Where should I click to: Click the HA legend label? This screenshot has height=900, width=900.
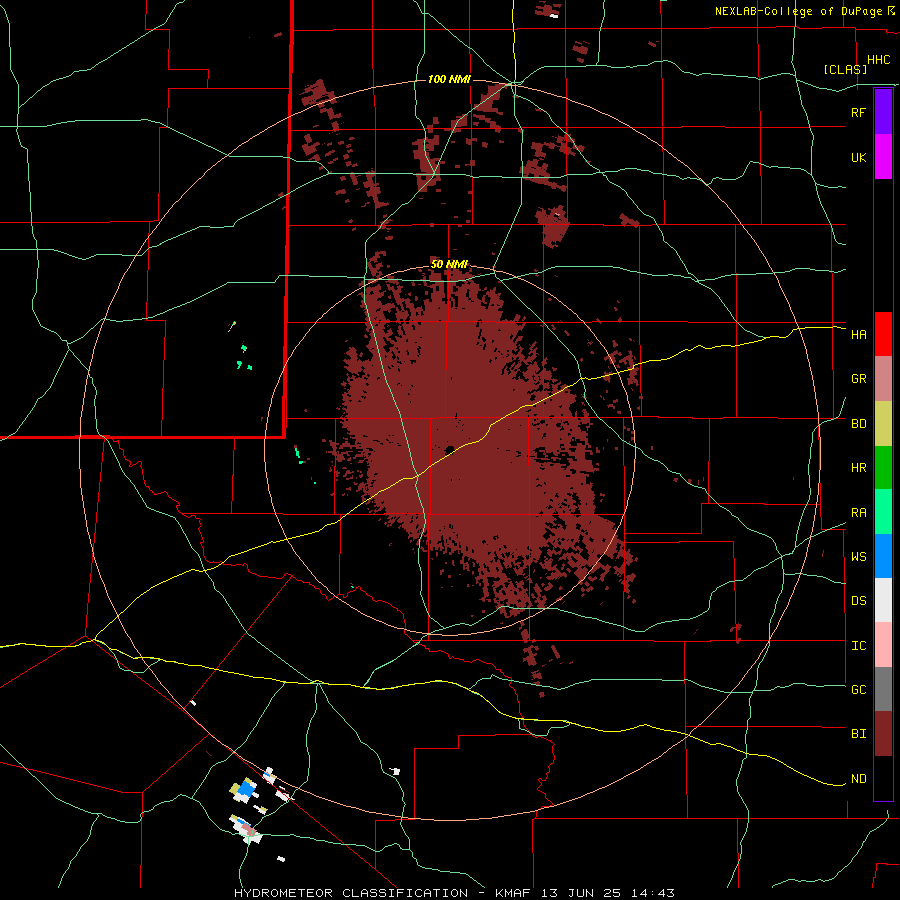858,335
